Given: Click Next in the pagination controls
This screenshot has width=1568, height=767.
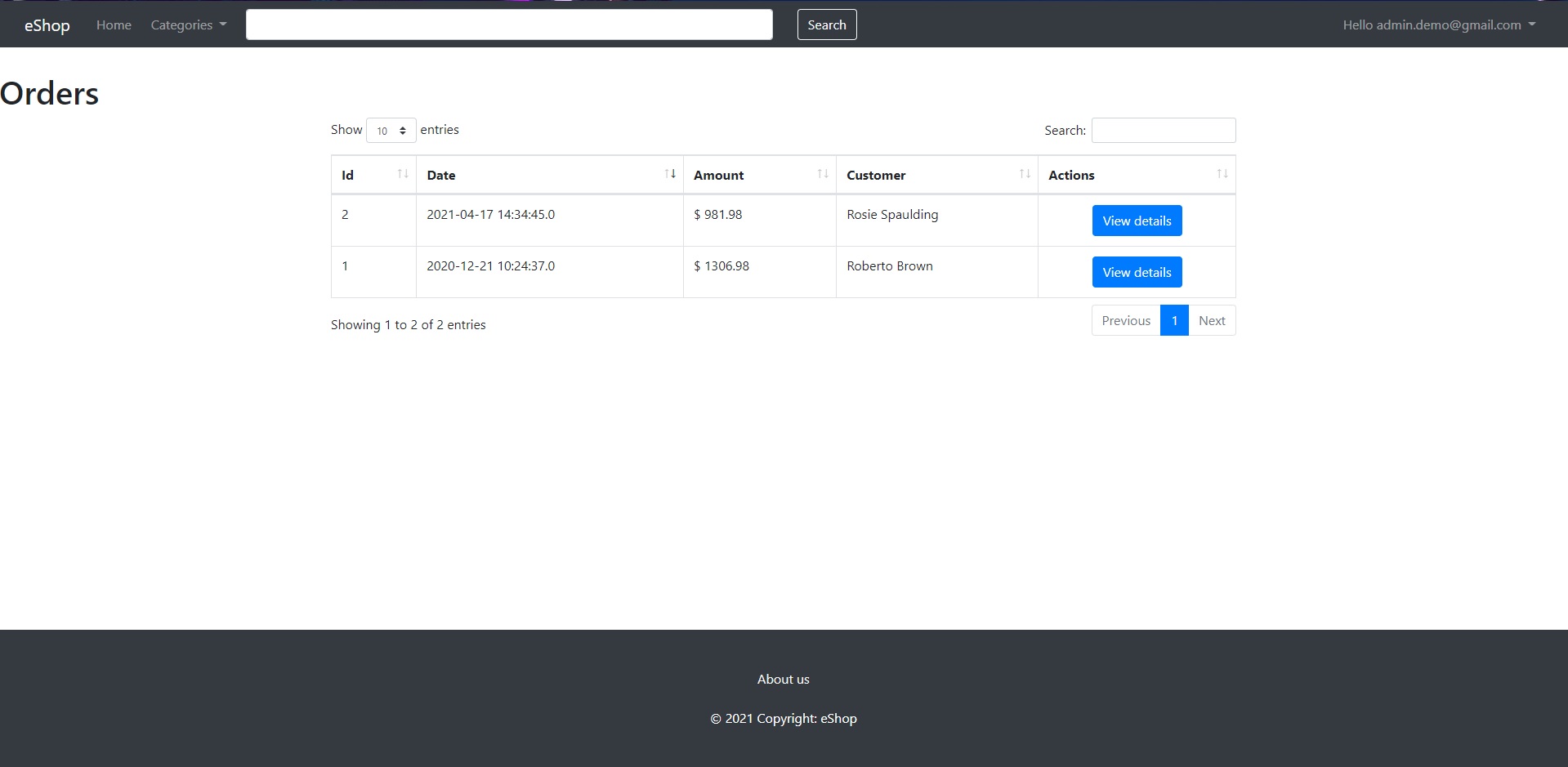Looking at the screenshot, I should coord(1212,320).
